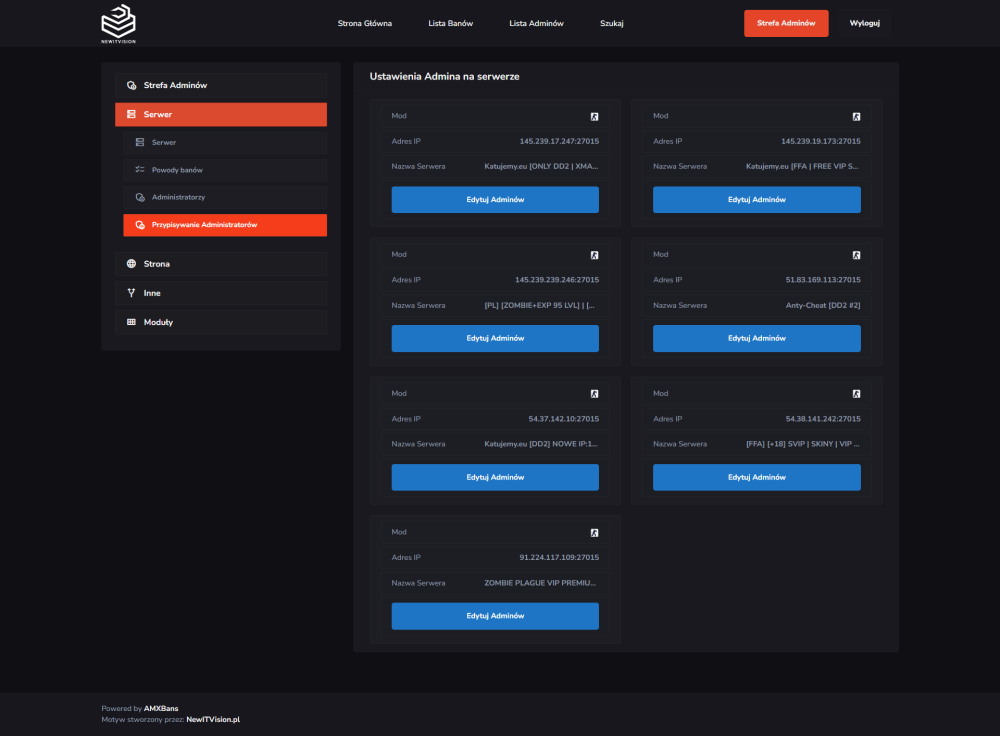1000x736 pixels.
Task: Edit admins for 54.37.142.10 server
Action: tap(495, 477)
